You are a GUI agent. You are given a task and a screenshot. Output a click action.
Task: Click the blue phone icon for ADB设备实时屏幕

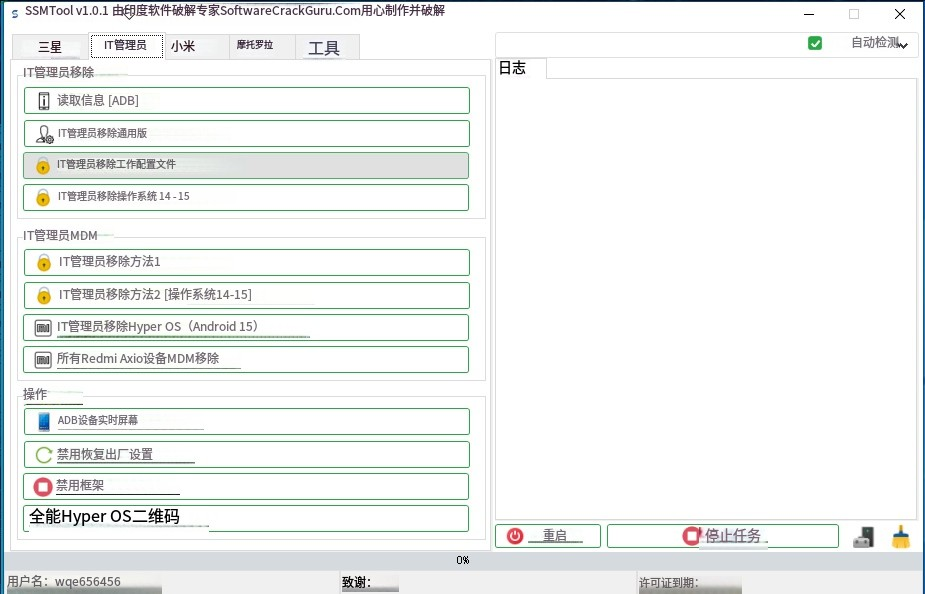pos(43,421)
